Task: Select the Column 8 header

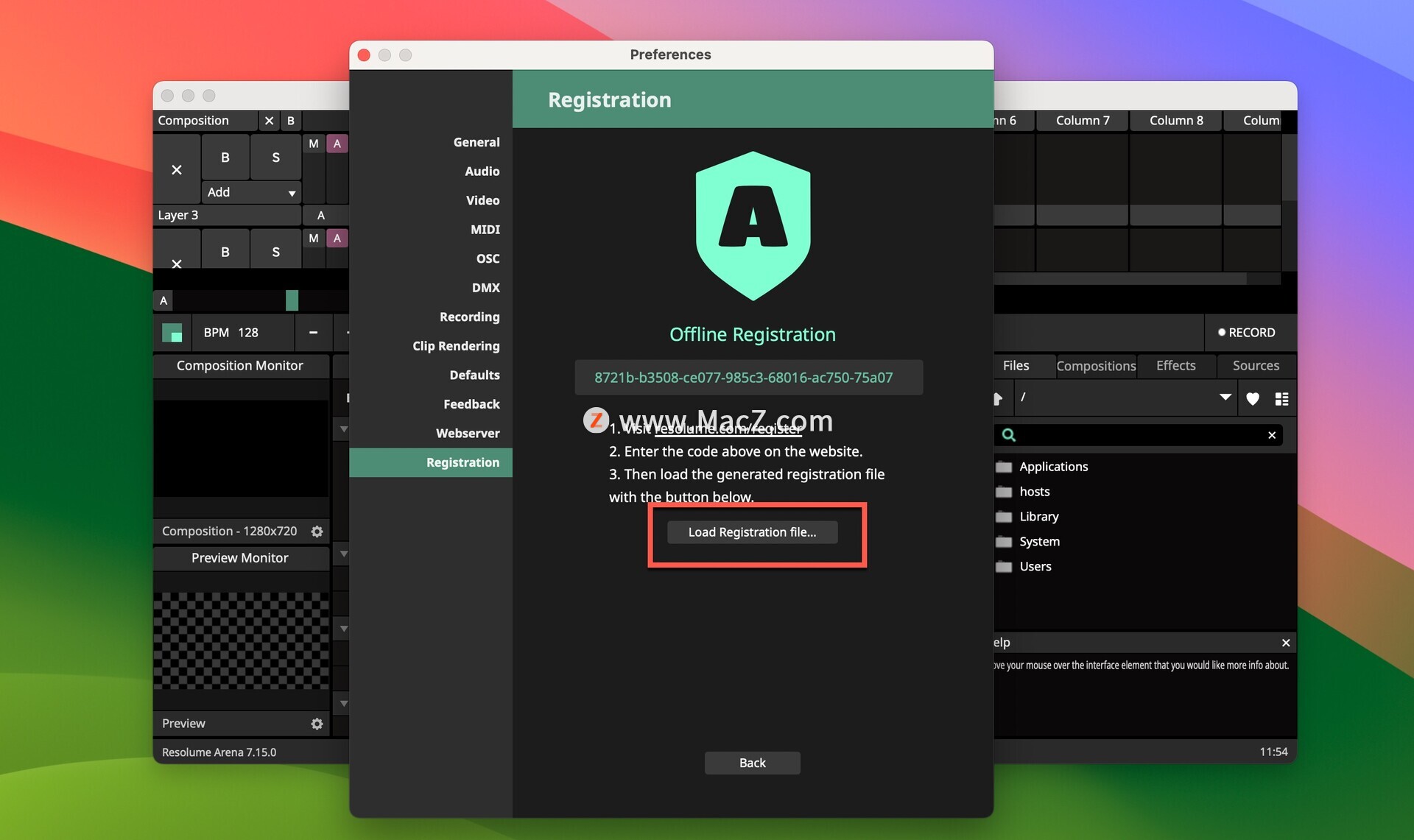Action: pos(1176,121)
